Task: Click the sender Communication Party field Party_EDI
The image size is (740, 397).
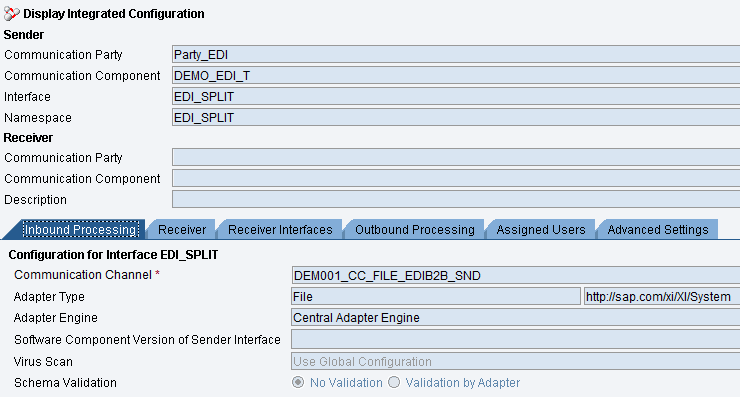Action: click(x=456, y=55)
